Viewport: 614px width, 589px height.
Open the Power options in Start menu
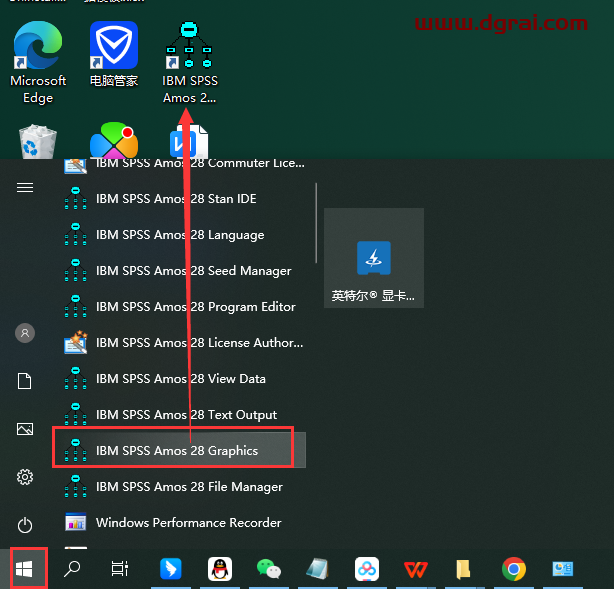click(x=25, y=525)
